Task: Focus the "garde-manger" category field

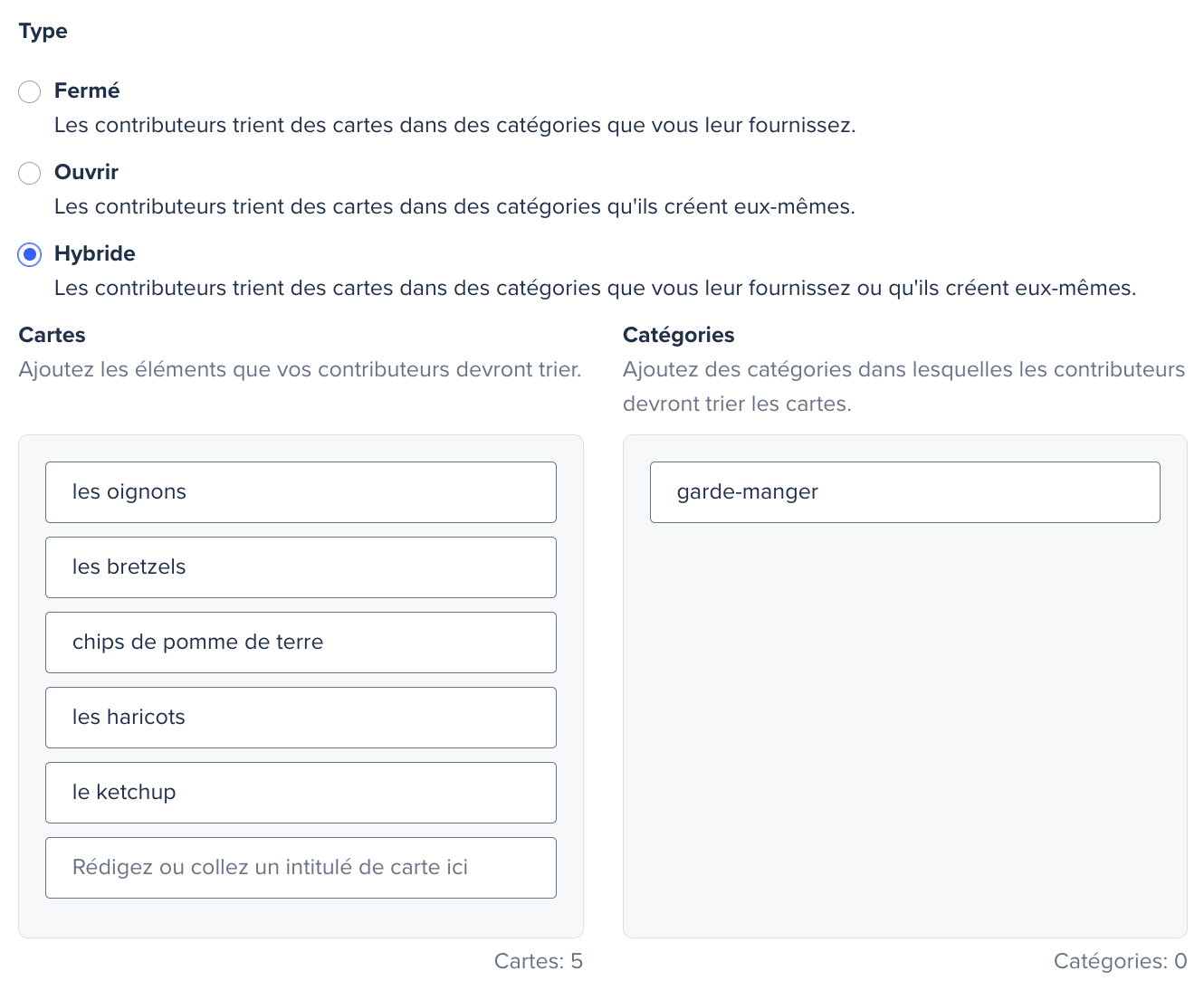Action: click(905, 492)
